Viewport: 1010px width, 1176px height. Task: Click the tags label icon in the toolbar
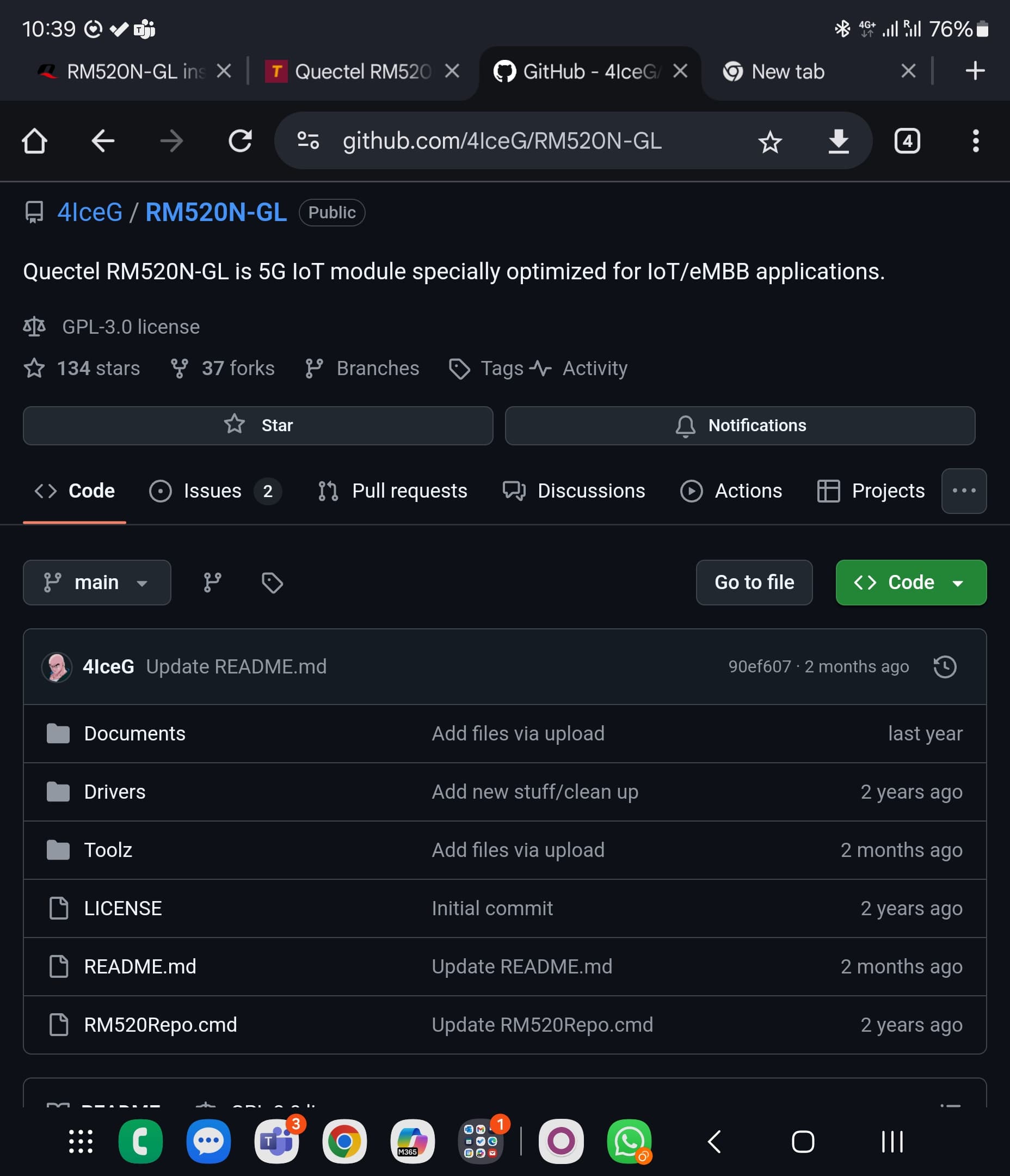[272, 583]
